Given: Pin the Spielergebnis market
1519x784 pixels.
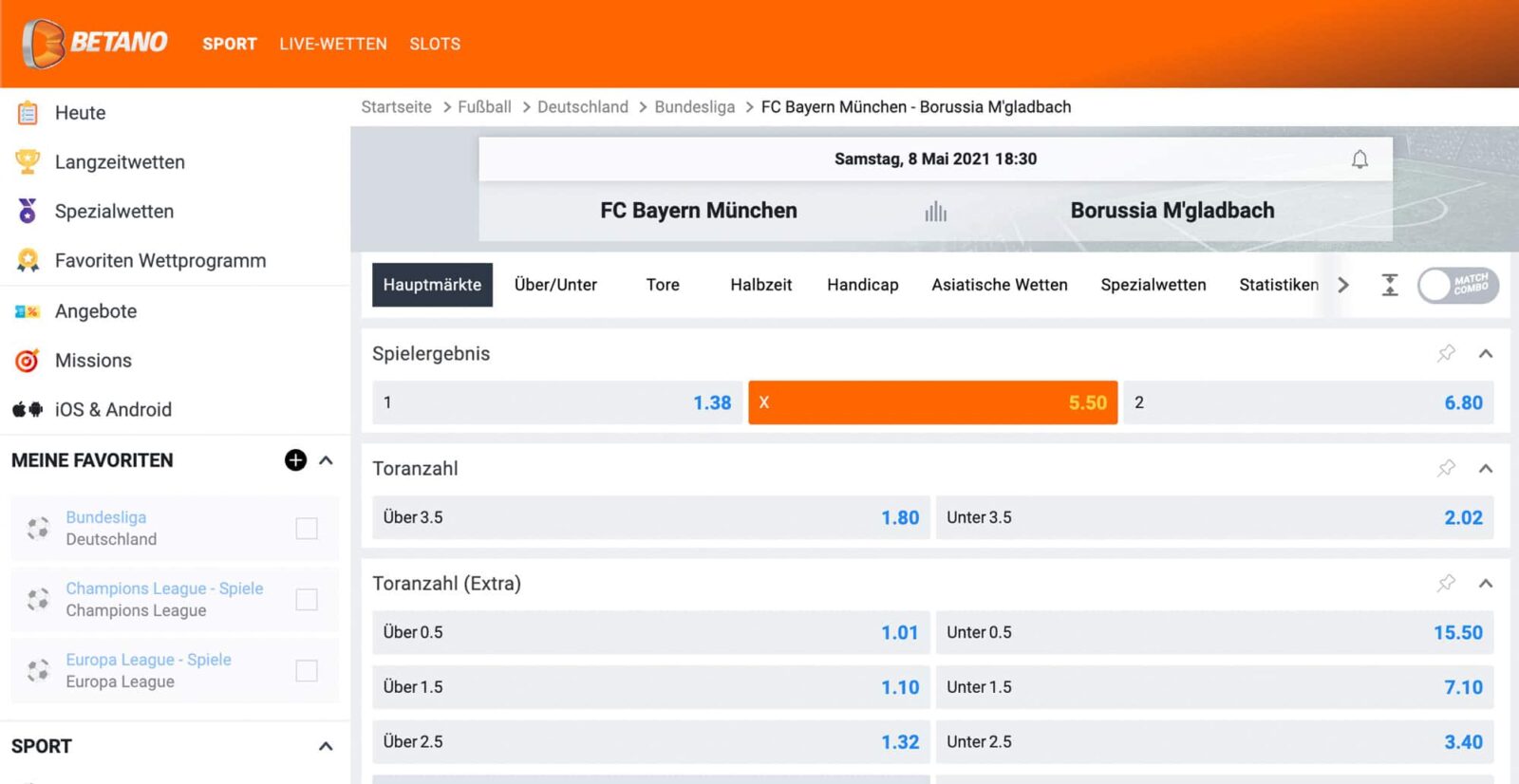Looking at the screenshot, I should point(1446,353).
